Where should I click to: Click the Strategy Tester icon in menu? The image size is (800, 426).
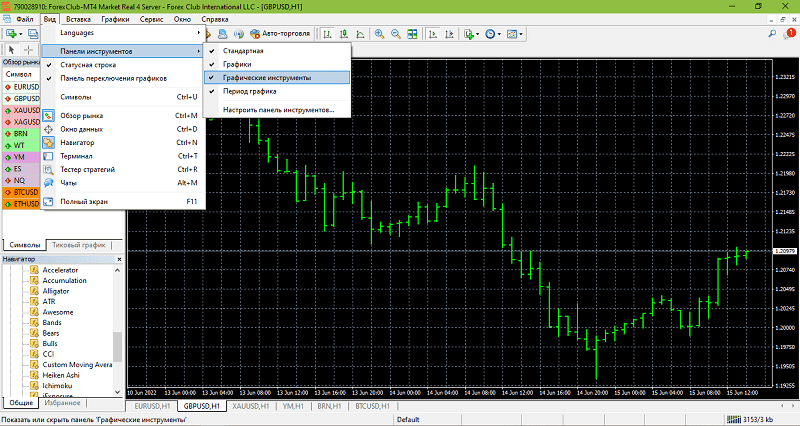(x=48, y=169)
